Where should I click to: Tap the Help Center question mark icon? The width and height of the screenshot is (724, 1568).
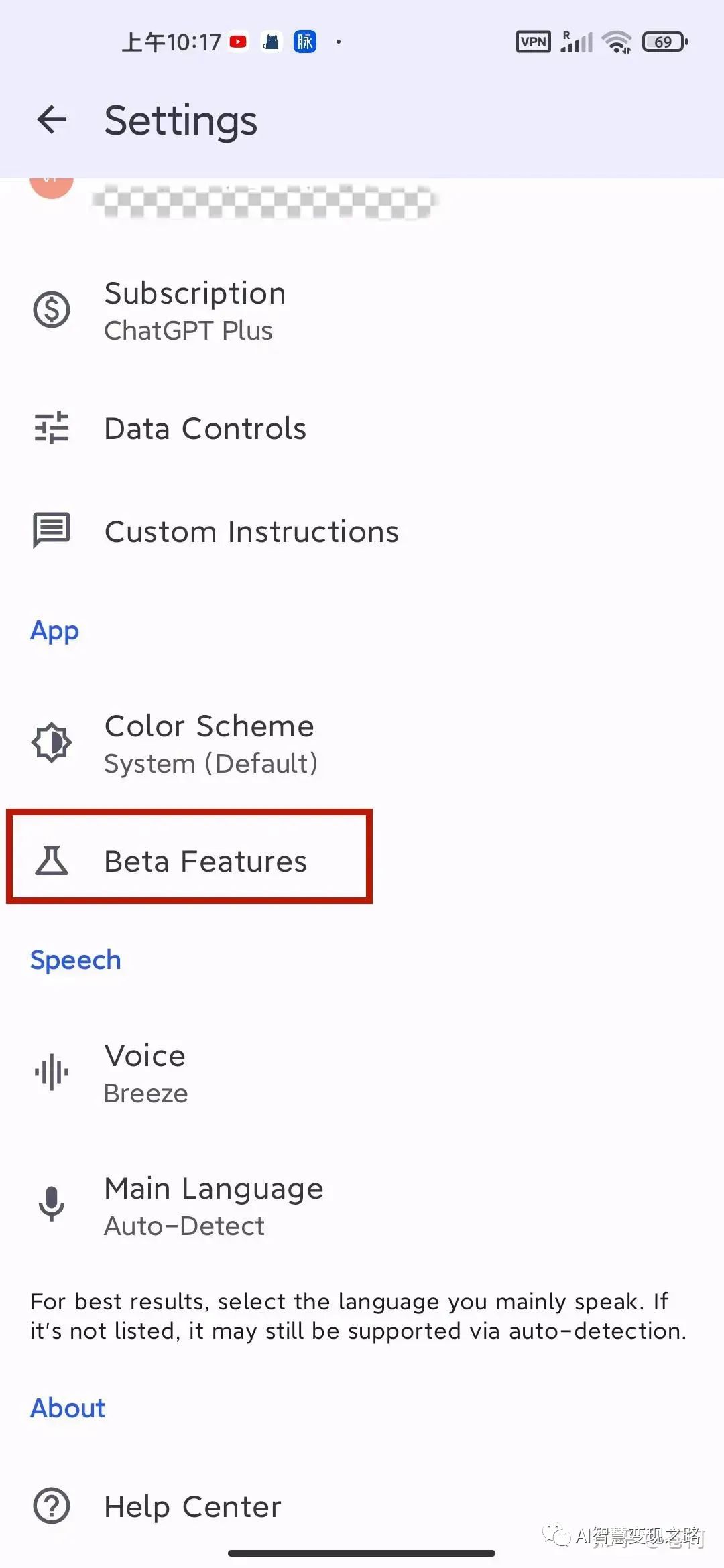[x=52, y=1506]
